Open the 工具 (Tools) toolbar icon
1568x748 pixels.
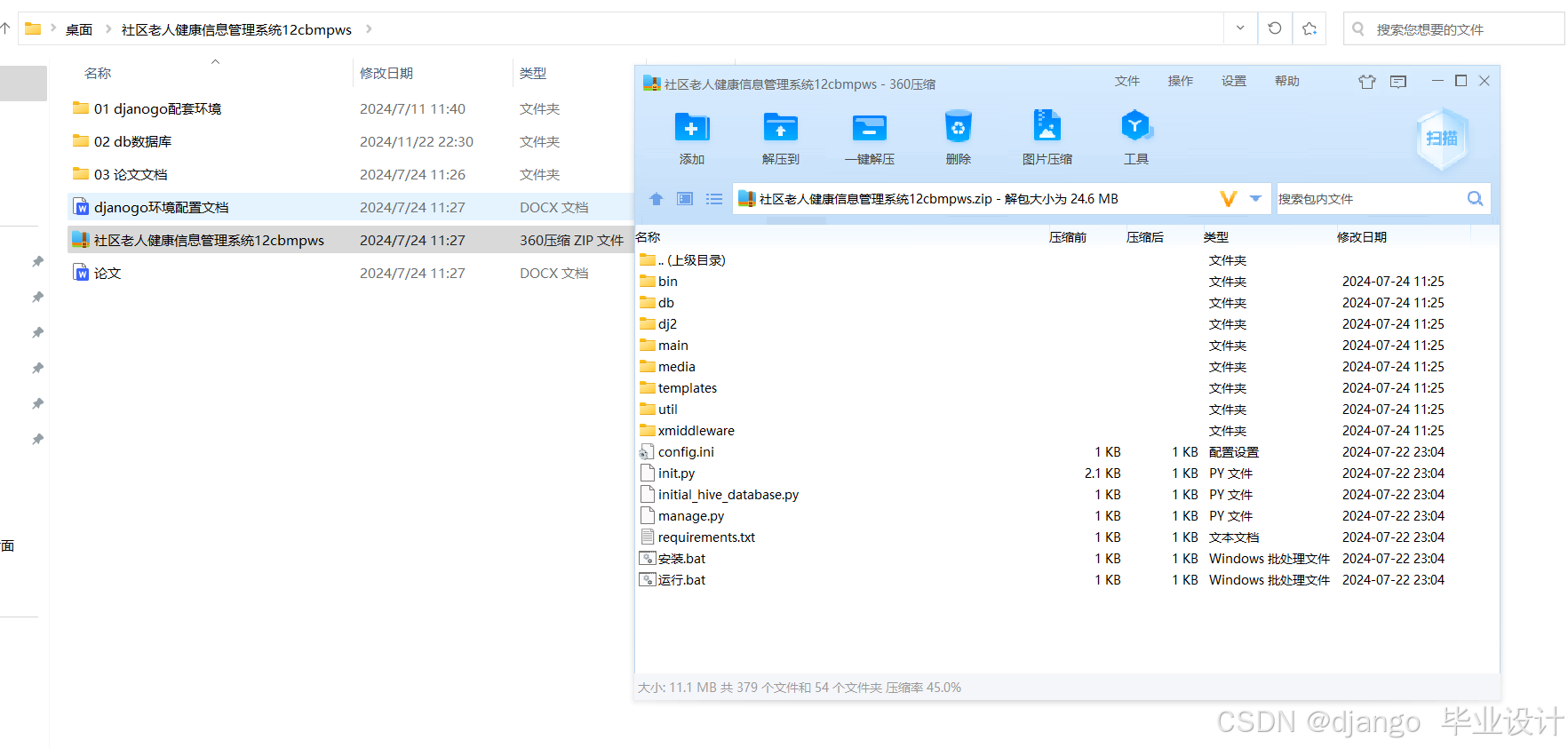[1136, 126]
